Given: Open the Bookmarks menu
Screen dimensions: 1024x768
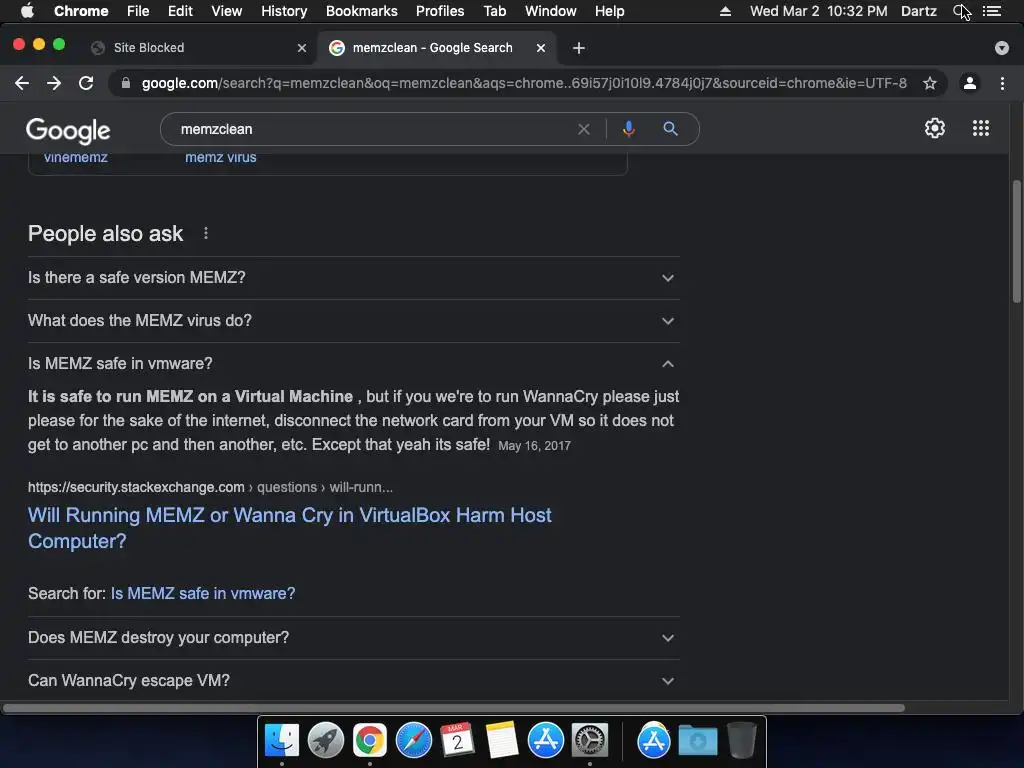Looking at the screenshot, I should 362,11.
